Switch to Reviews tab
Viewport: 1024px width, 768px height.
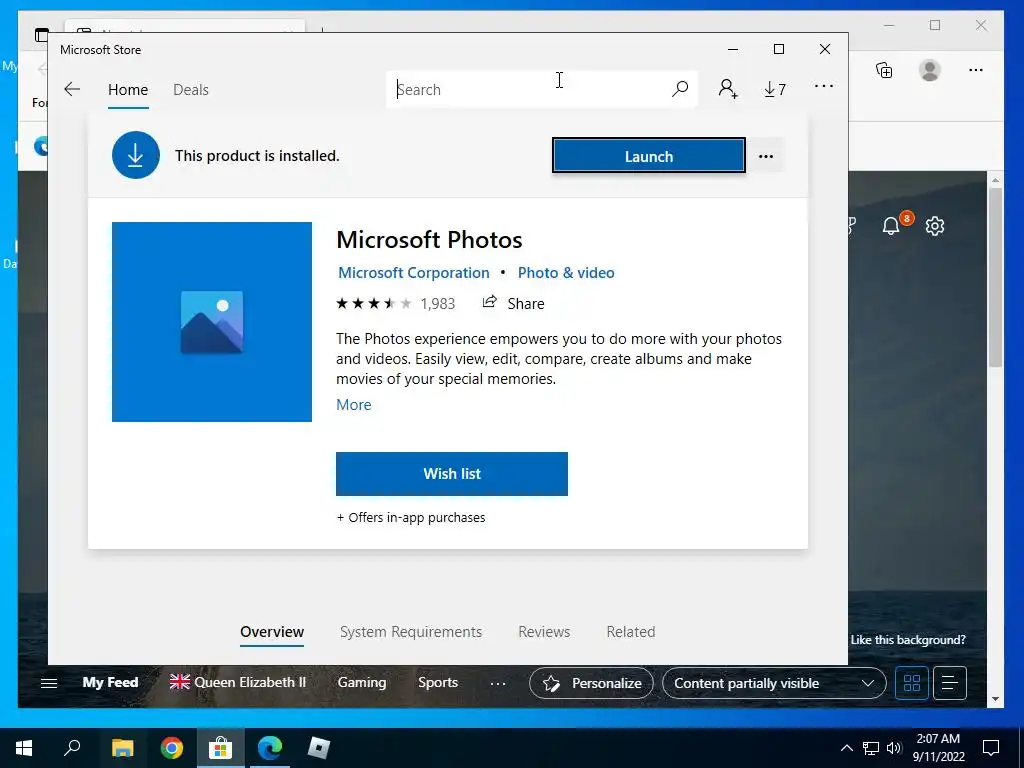(544, 632)
